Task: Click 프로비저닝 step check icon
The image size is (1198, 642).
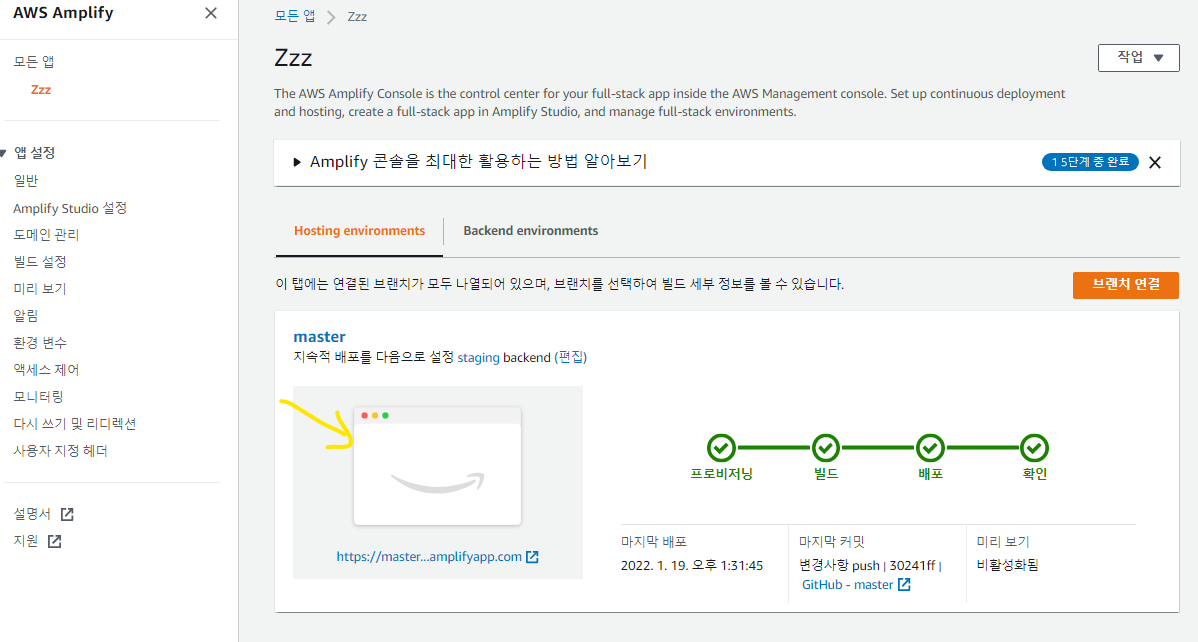Action: tap(721, 448)
